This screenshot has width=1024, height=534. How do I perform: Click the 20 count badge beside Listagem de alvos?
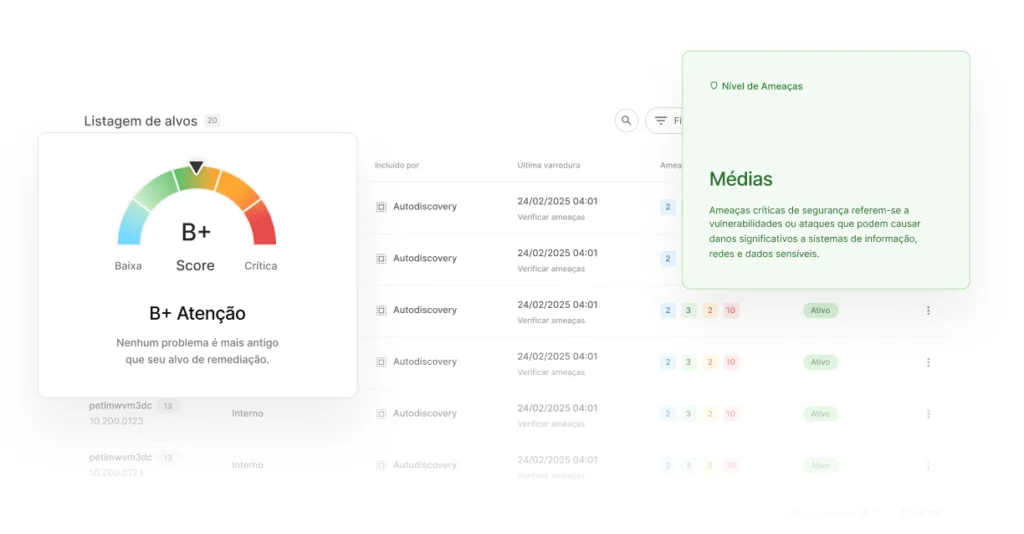point(212,121)
